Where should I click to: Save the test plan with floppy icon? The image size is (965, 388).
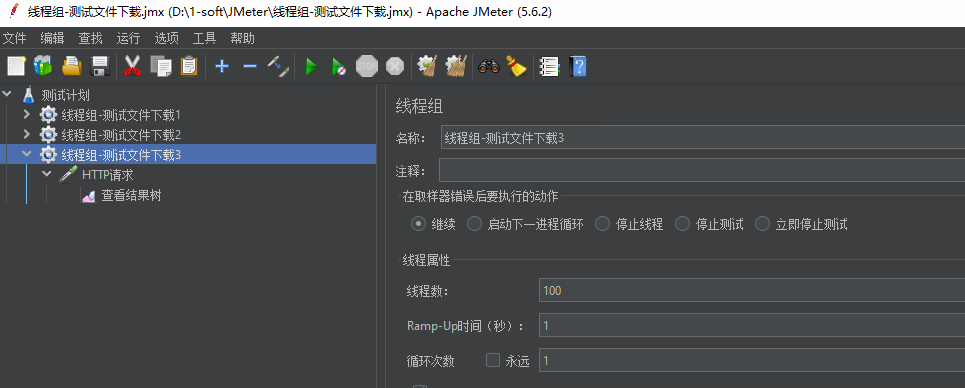click(100, 65)
